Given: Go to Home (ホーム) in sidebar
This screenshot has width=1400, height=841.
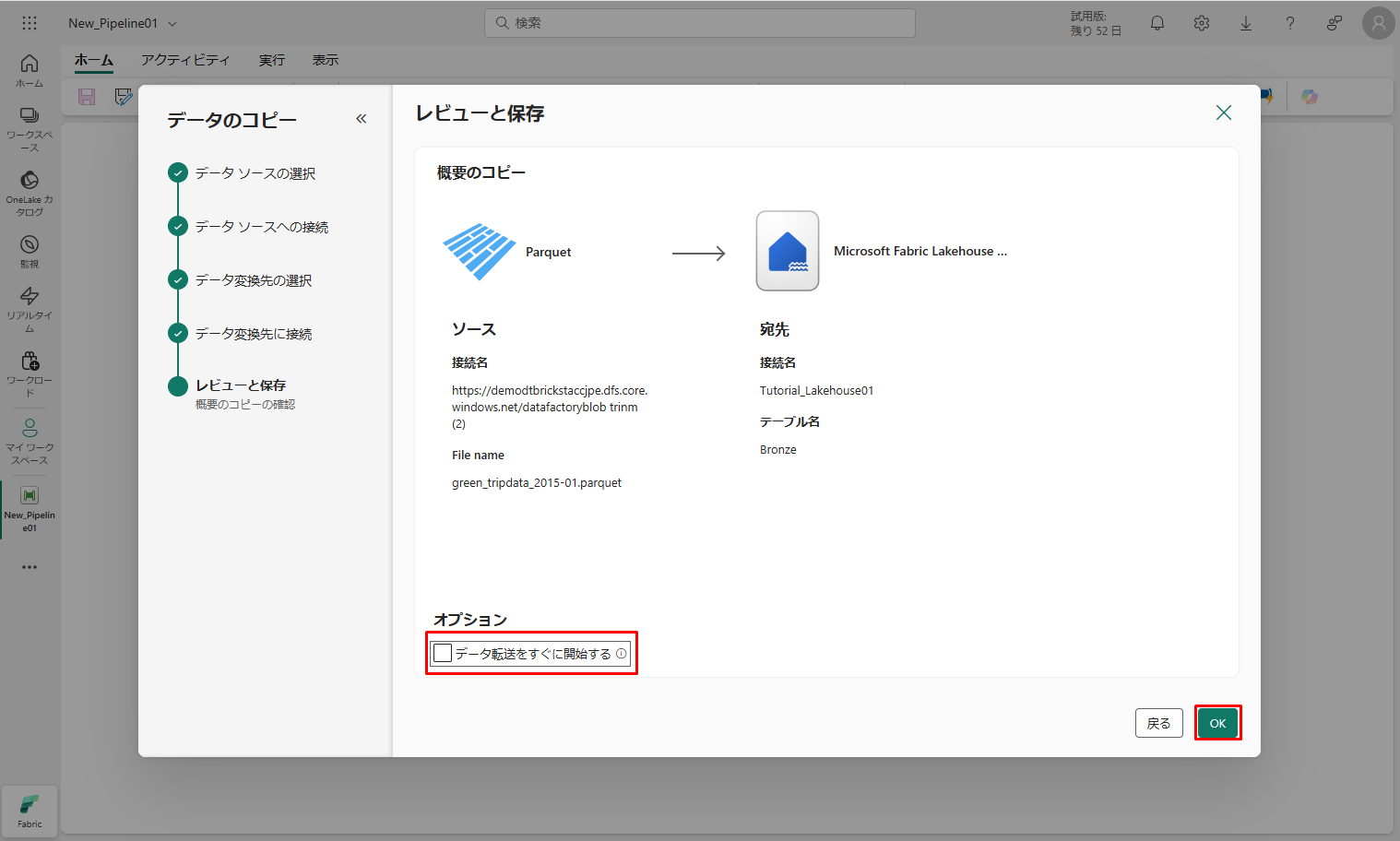Looking at the screenshot, I should point(30,70).
